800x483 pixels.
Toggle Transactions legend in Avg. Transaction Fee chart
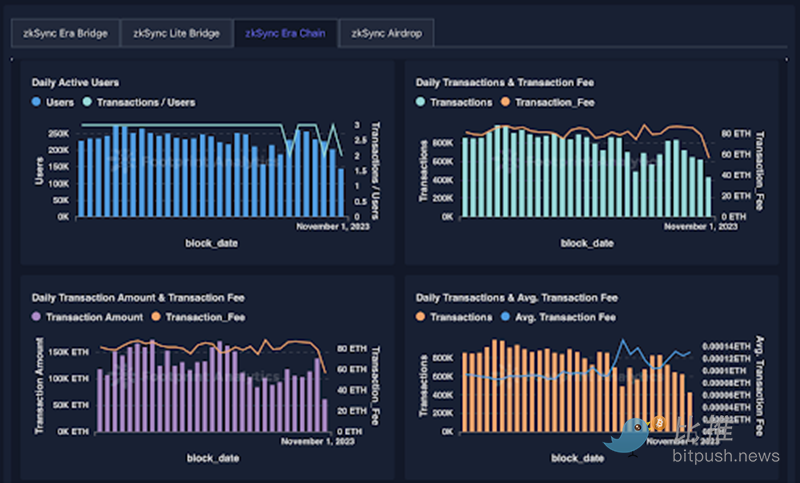(x=454, y=317)
